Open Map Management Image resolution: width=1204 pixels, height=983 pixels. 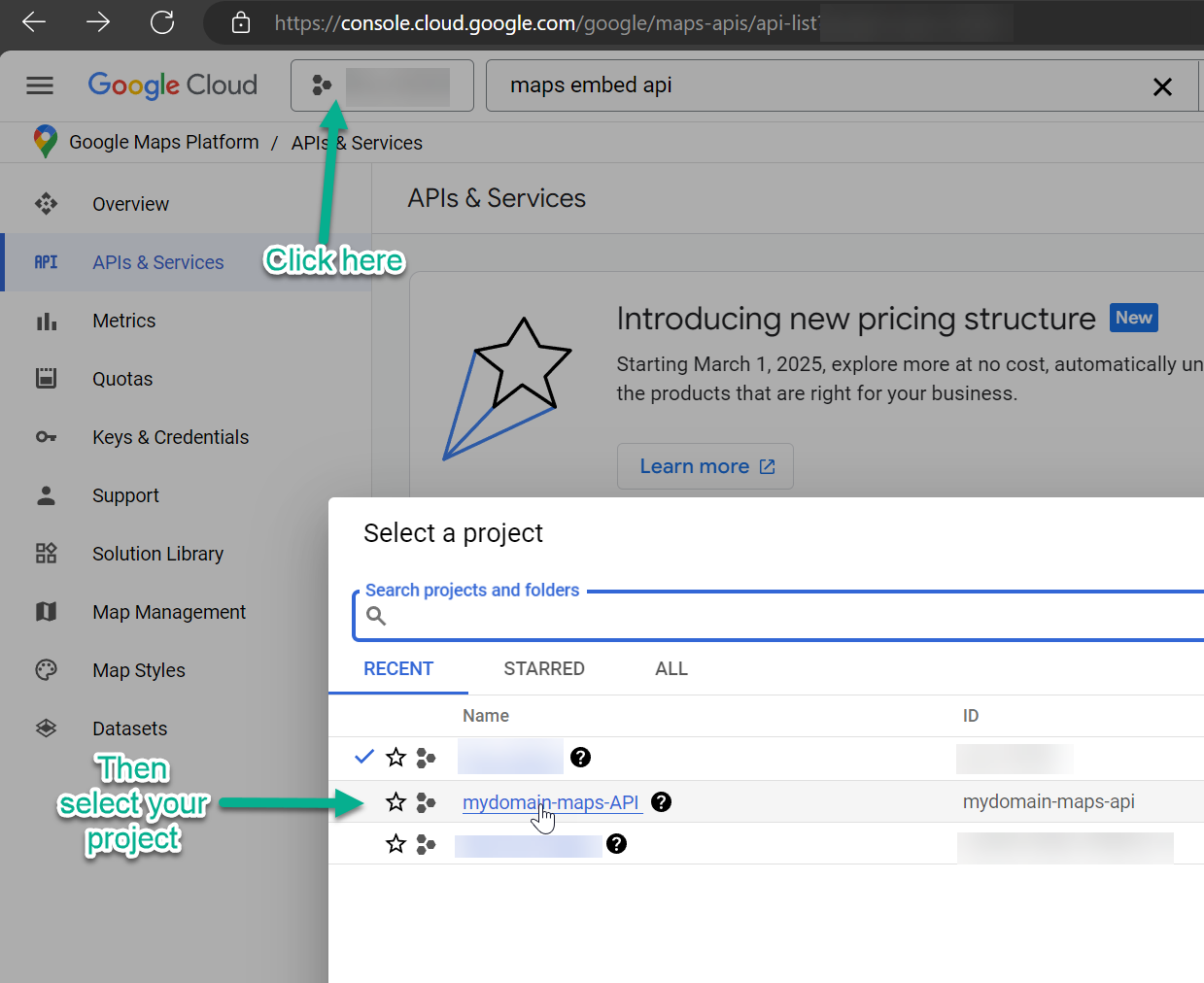click(x=169, y=612)
